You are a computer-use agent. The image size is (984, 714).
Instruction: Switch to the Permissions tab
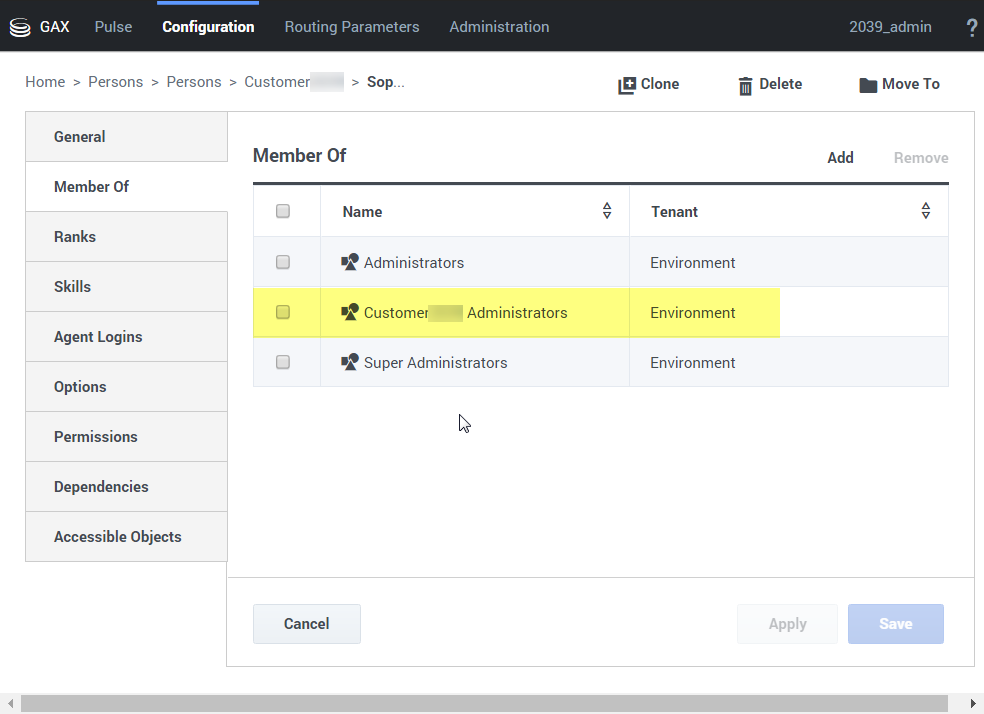coord(96,437)
